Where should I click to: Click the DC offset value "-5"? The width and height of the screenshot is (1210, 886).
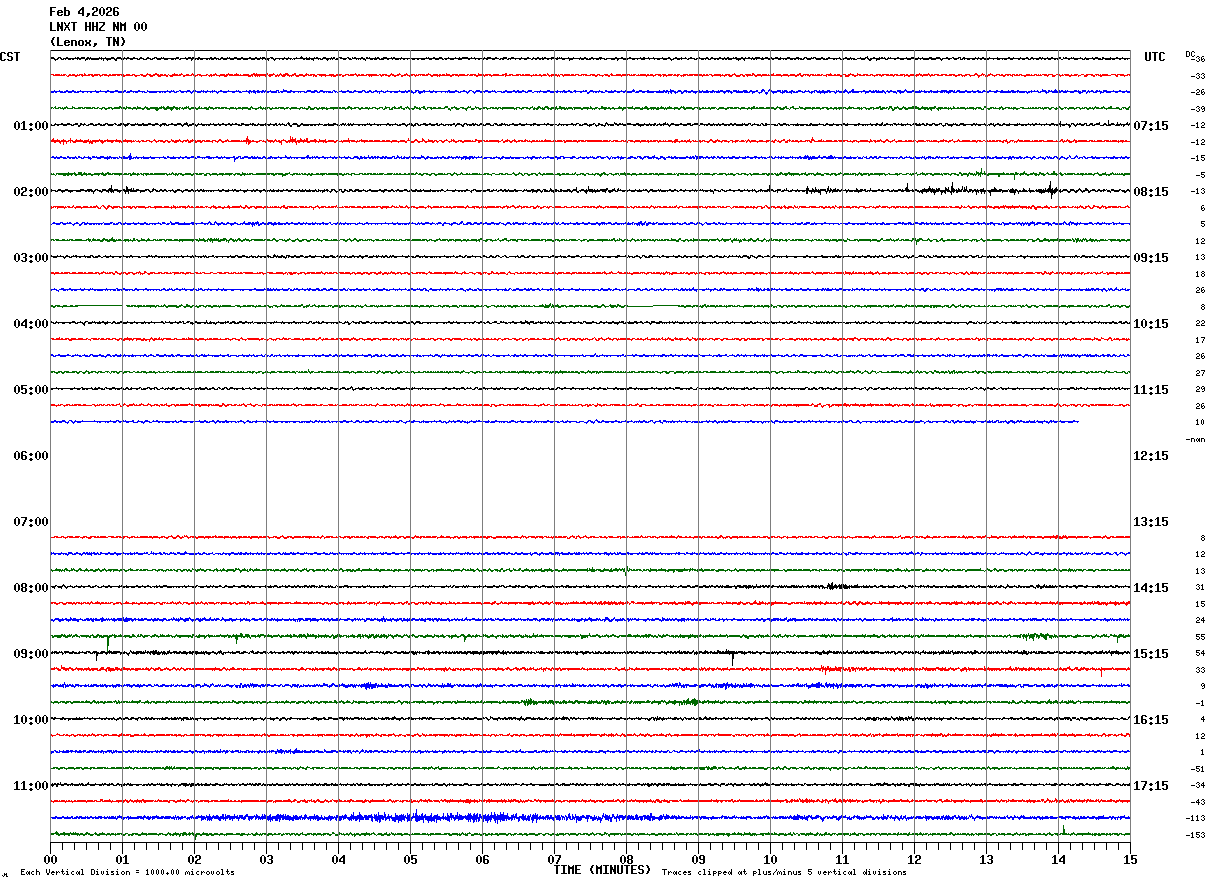coord(1199,175)
